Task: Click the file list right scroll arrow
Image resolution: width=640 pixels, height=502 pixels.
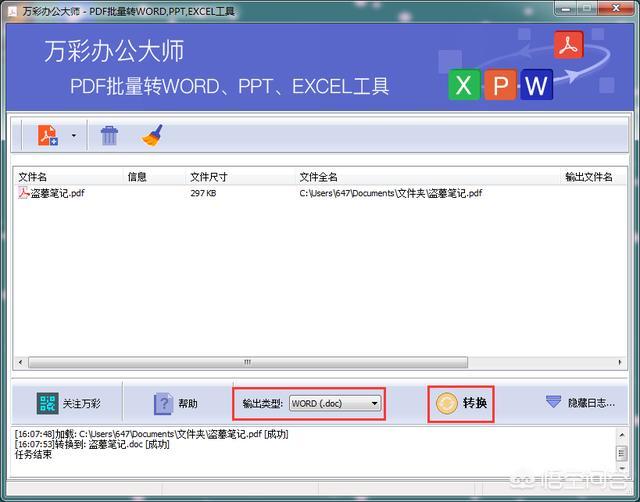Action: [620, 362]
